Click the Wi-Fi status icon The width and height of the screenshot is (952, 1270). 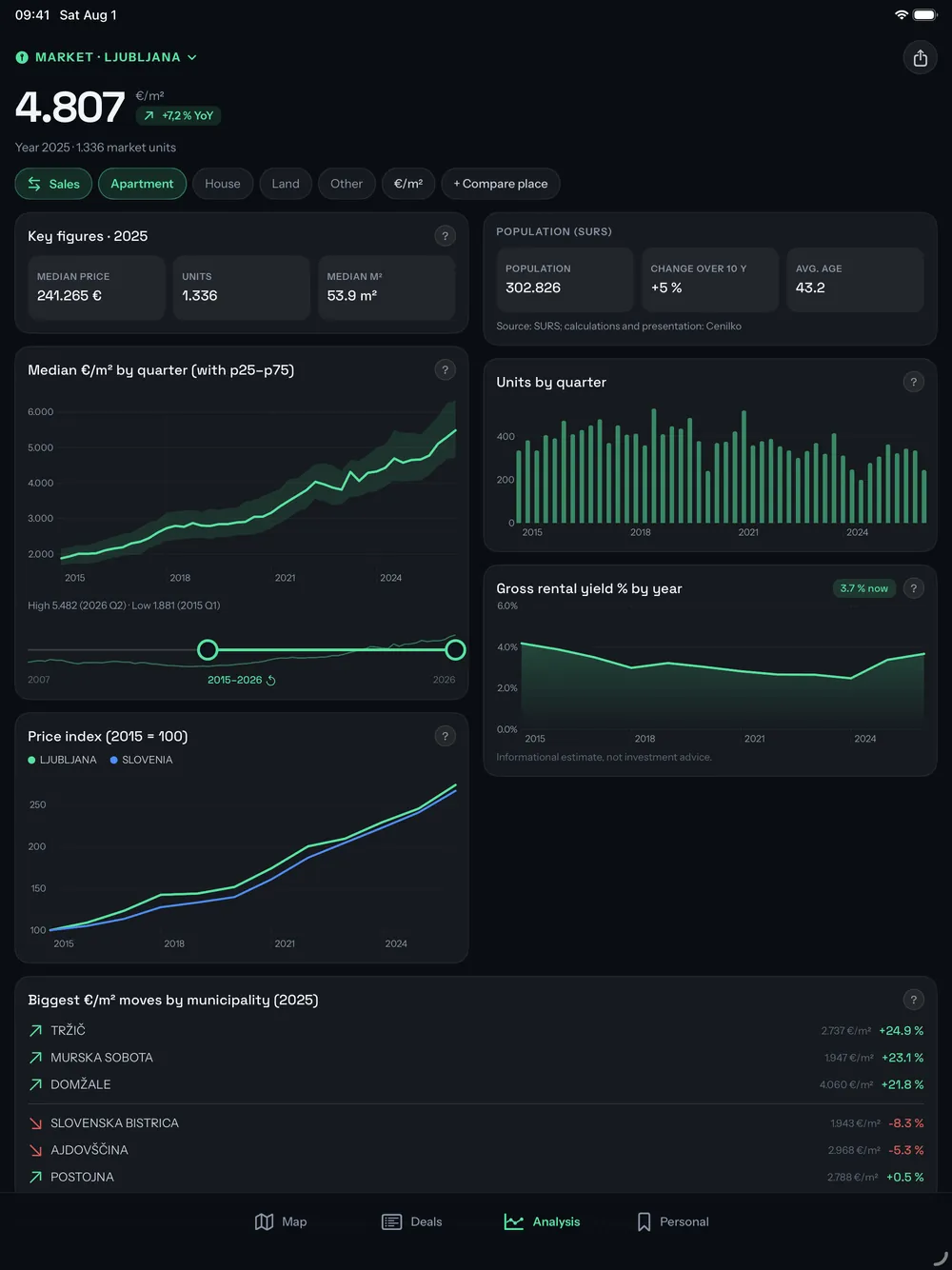coord(901,14)
